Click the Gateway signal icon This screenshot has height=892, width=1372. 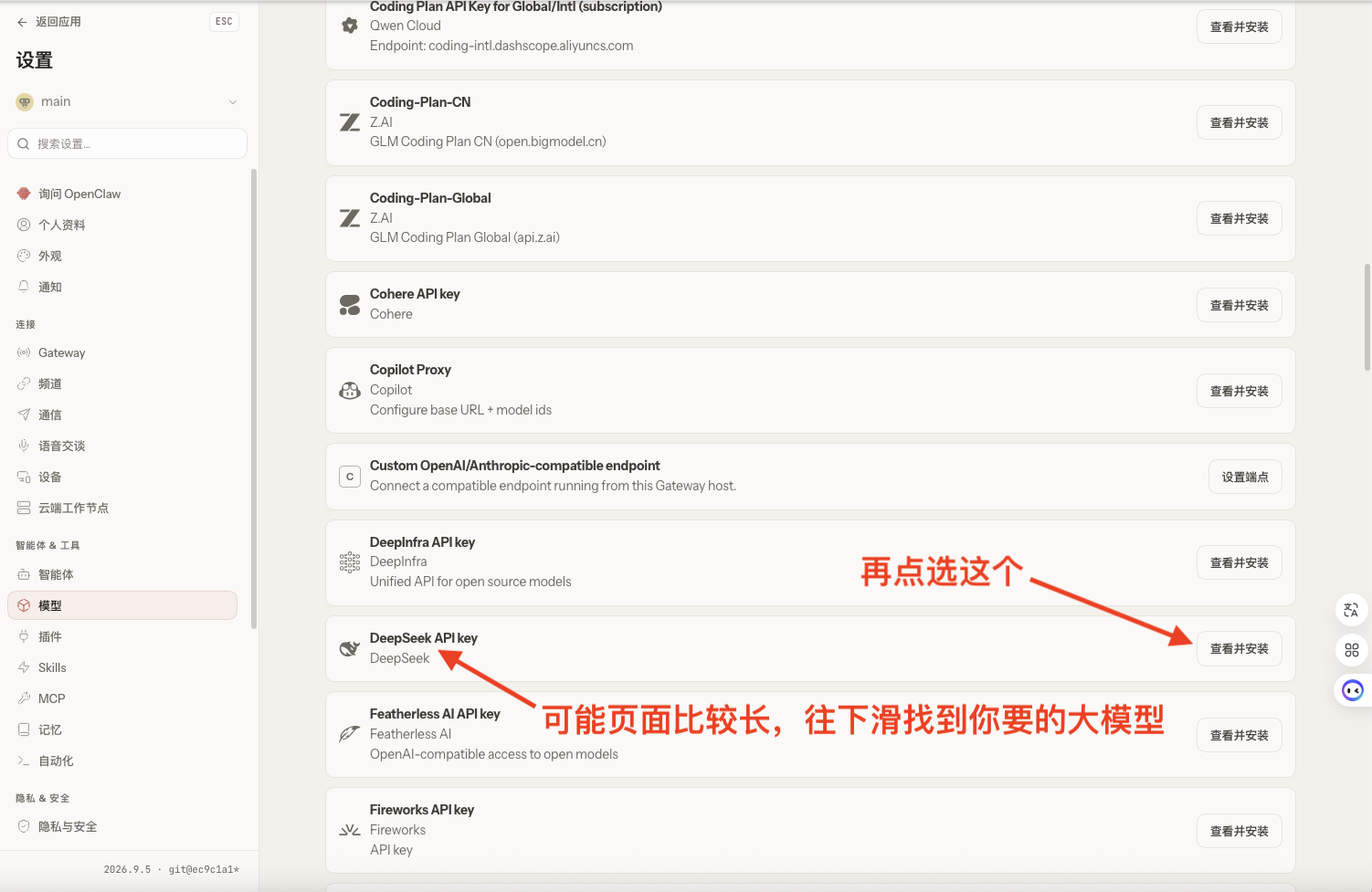coord(24,352)
